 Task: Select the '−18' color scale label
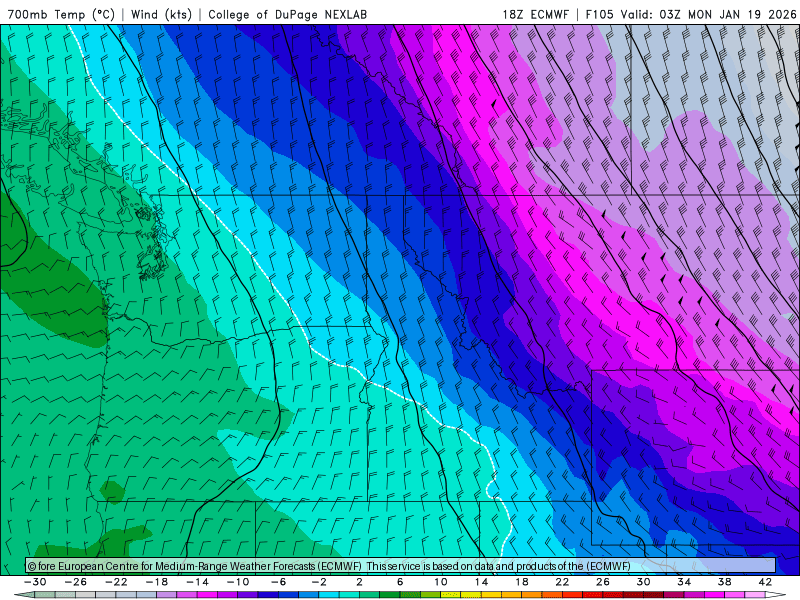pyautogui.click(x=157, y=582)
